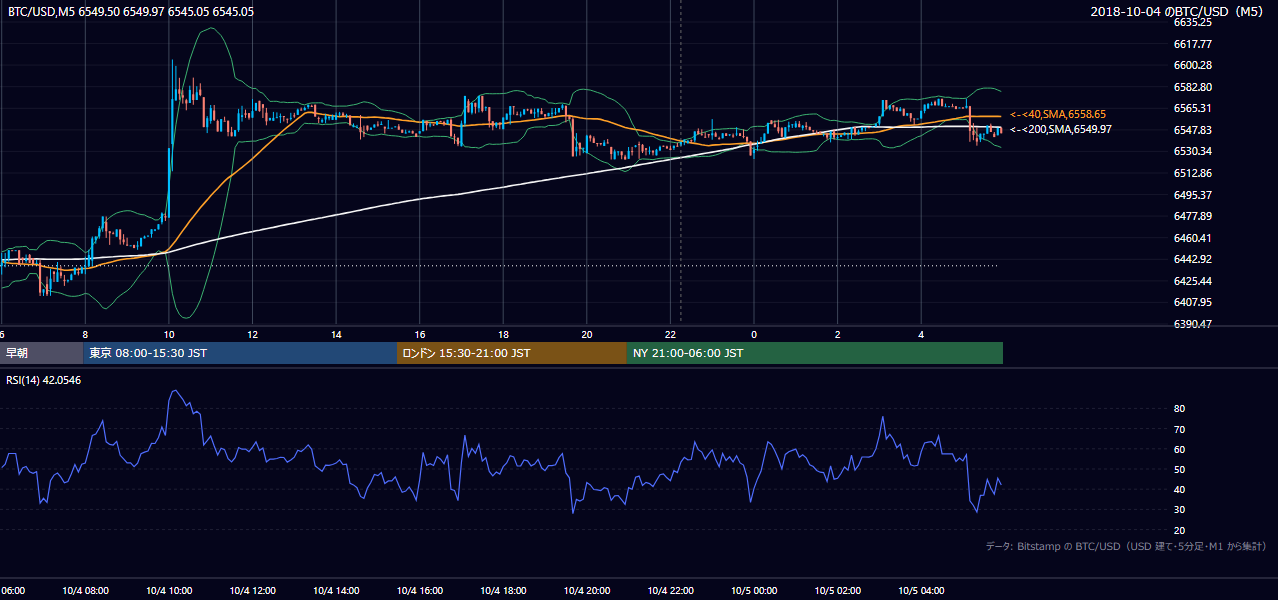The image size is (1278, 600).
Task: Click the 10/4 20:00 time label
Action: tap(587, 591)
